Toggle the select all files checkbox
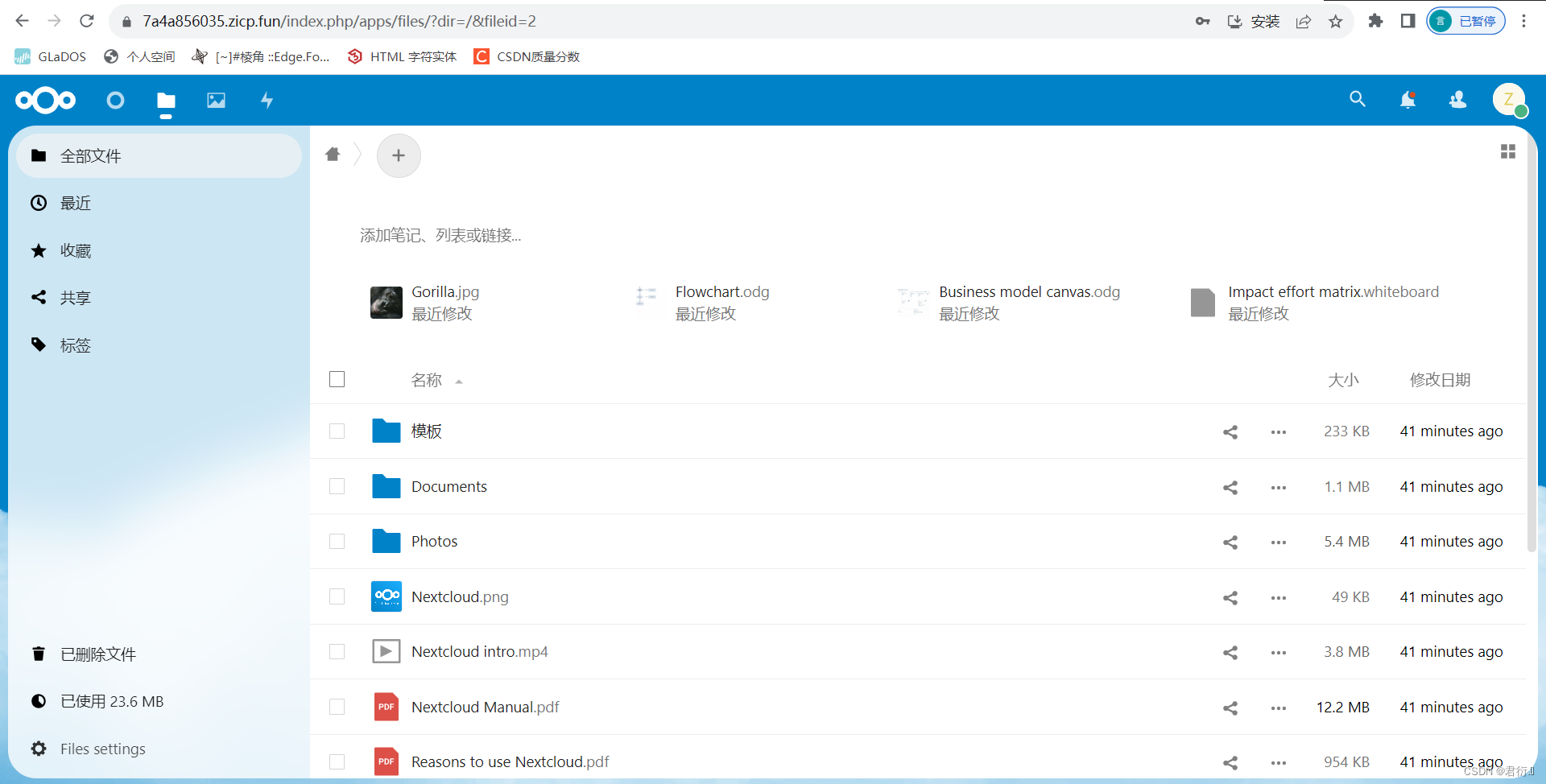The height and width of the screenshot is (784, 1546). (x=337, y=379)
